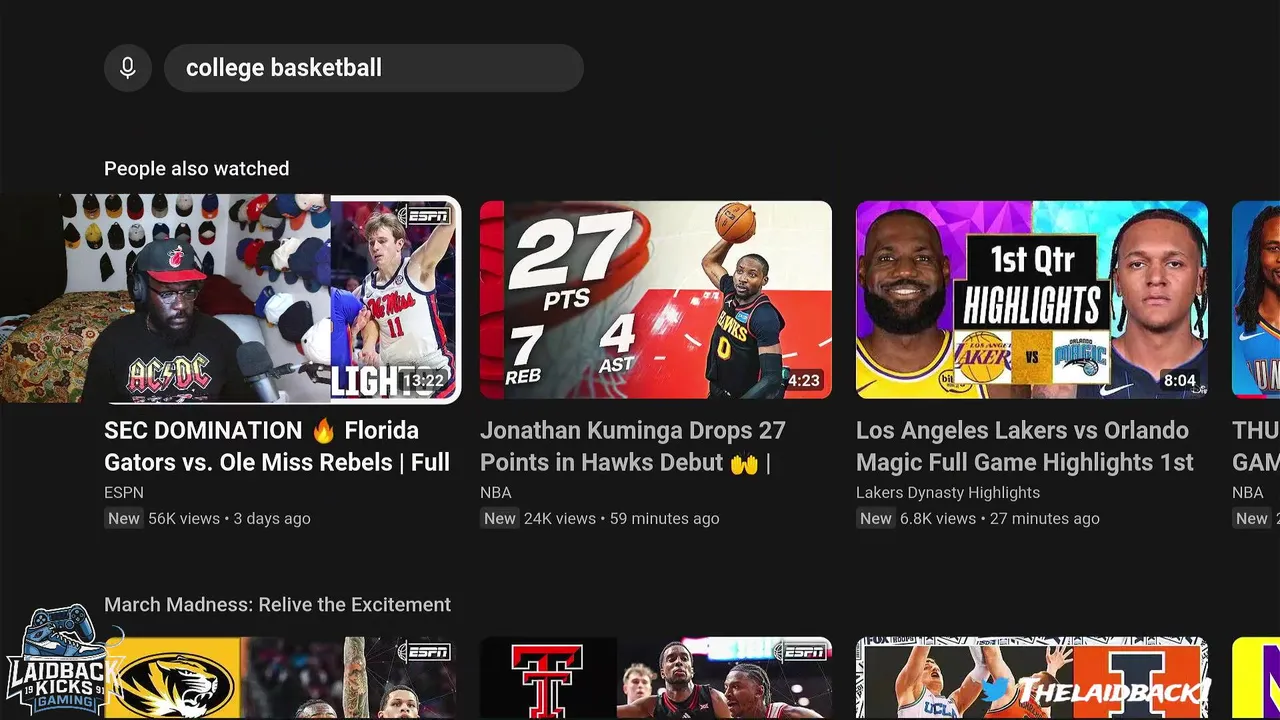Select the 'Lakers Dynasty Highlights' channel name
1280x720 pixels.
click(948, 492)
